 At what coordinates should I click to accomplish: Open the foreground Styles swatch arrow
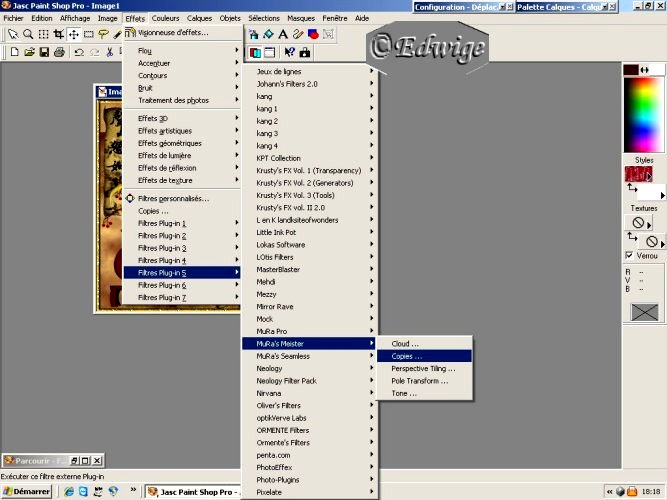[649, 176]
